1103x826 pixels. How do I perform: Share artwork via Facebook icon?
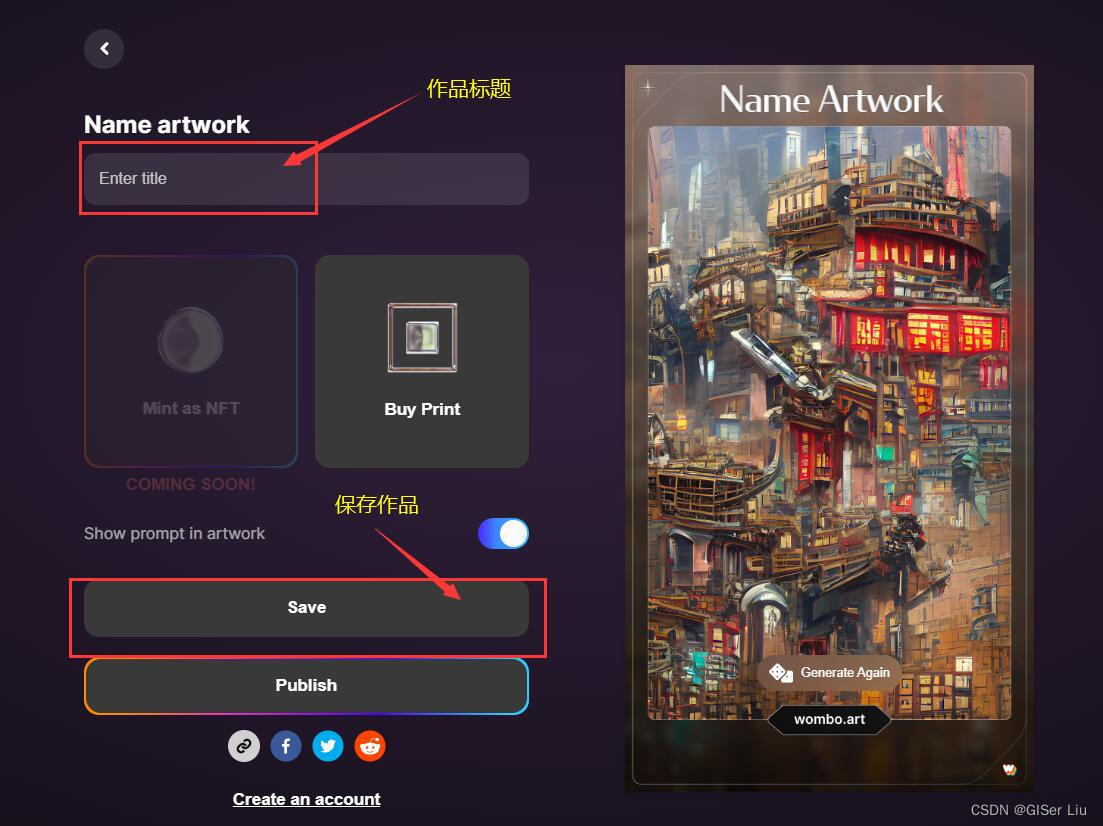coord(286,746)
